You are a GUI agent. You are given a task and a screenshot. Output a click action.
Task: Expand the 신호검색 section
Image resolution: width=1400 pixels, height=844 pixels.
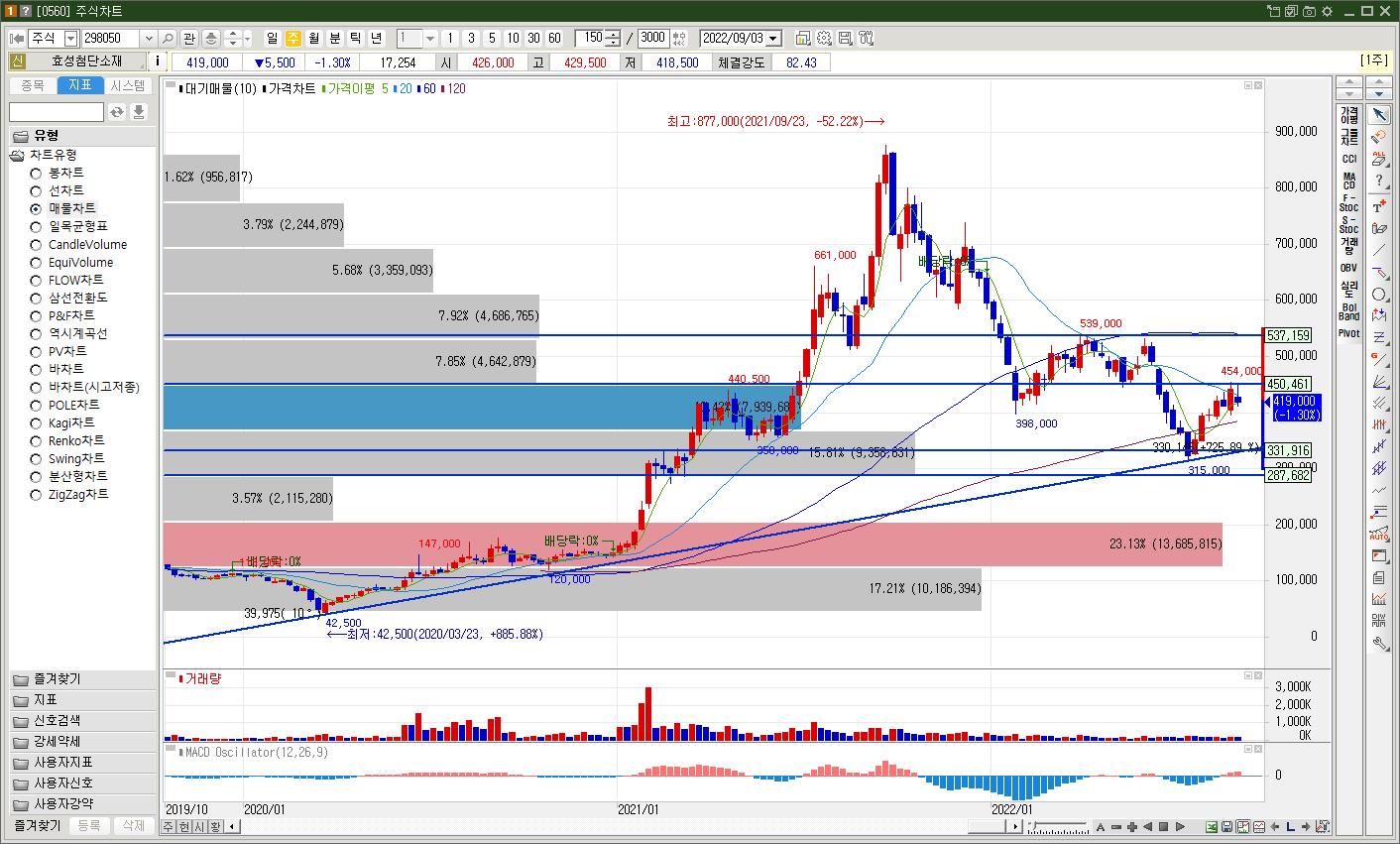82,721
